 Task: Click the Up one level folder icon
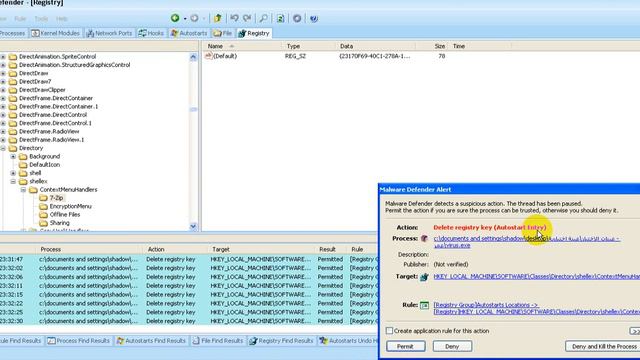coord(218,18)
